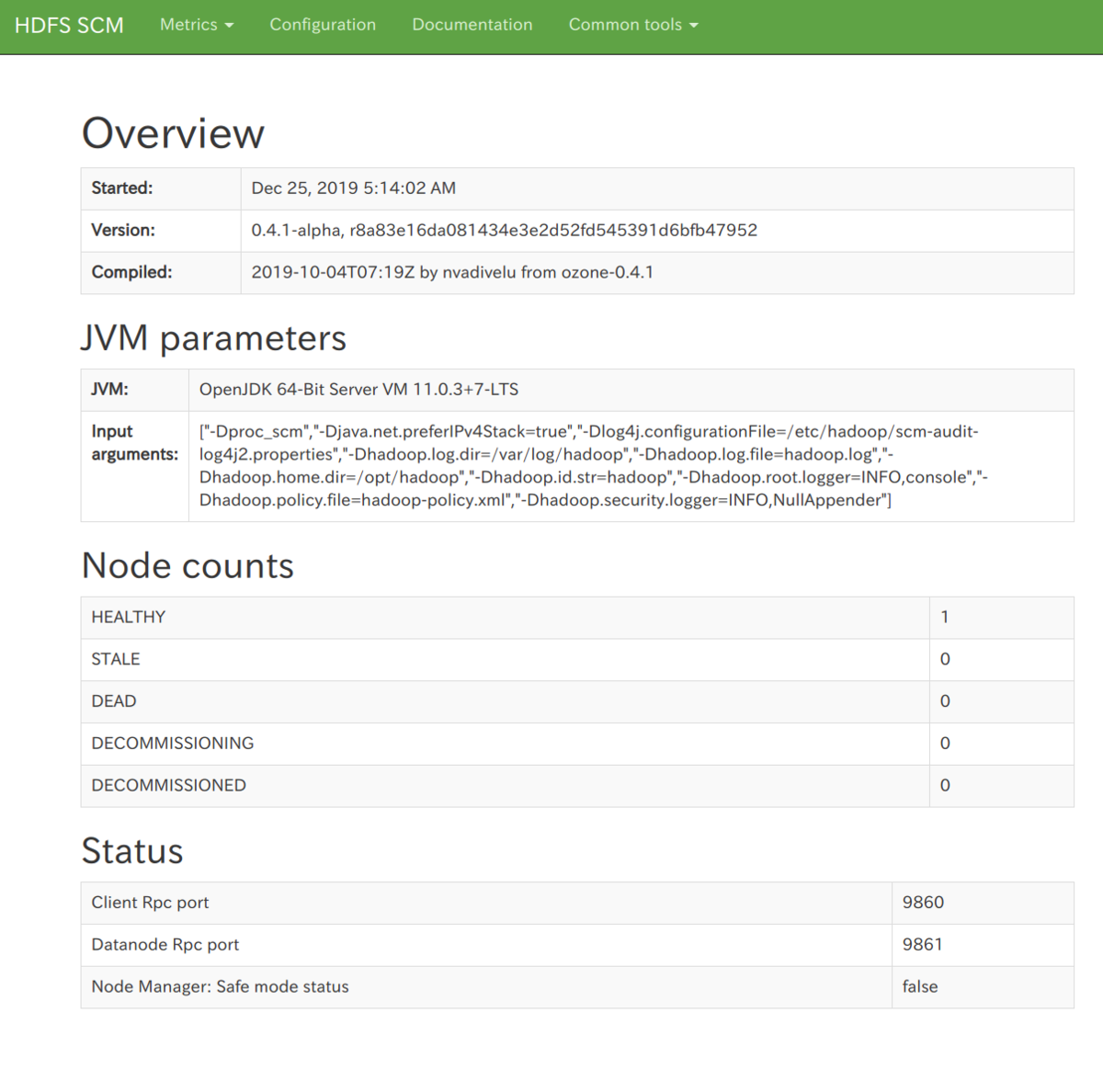Click the caret arrow next to Common tools
This screenshot has width=1103, height=1092.
click(694, 26)
